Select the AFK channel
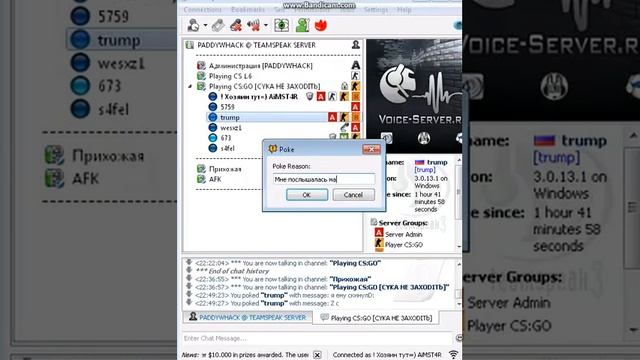640x360 pixels. pyautogui.click(x=215, y=179)
